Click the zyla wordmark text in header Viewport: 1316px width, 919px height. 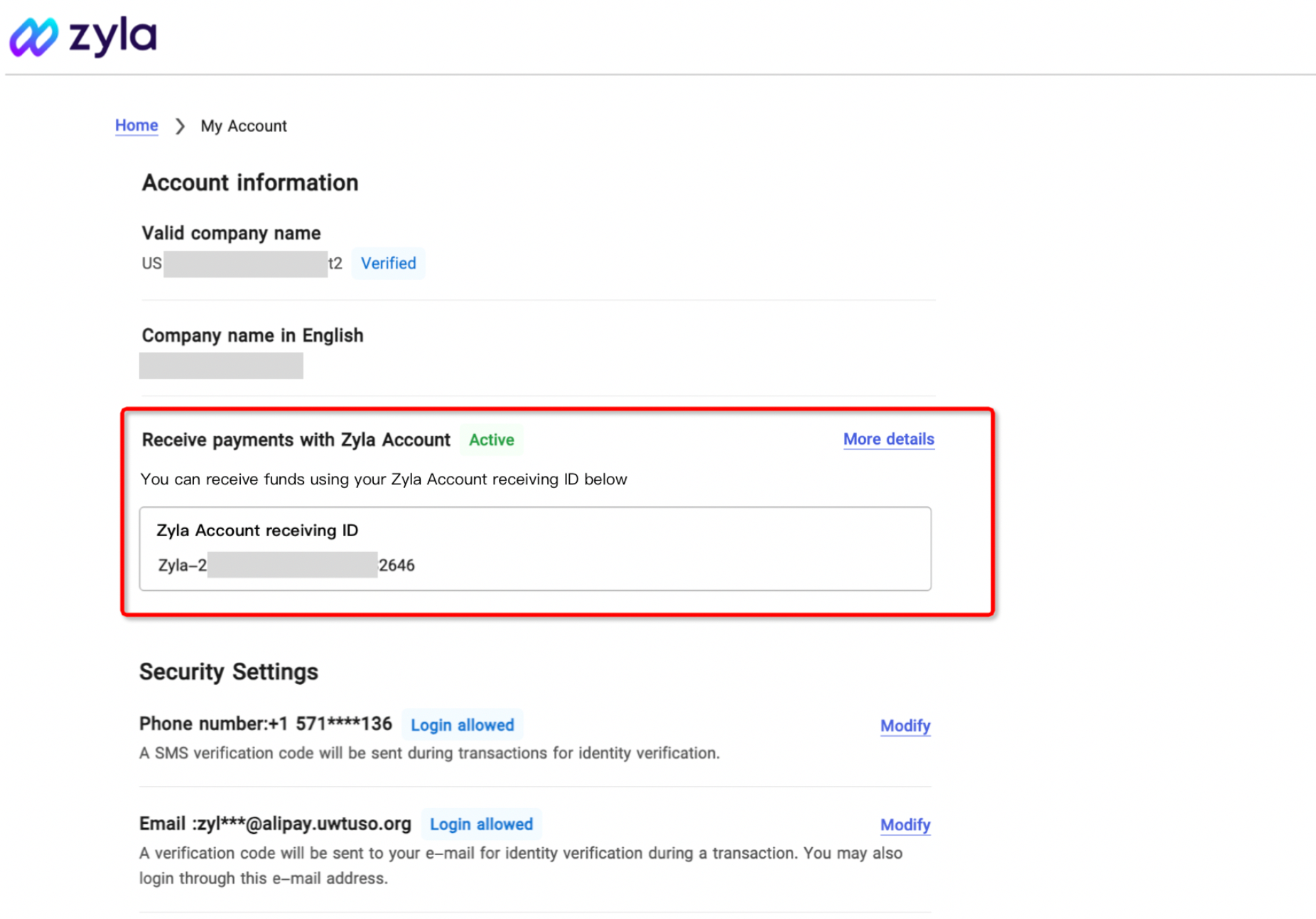[x=113, y=36]
